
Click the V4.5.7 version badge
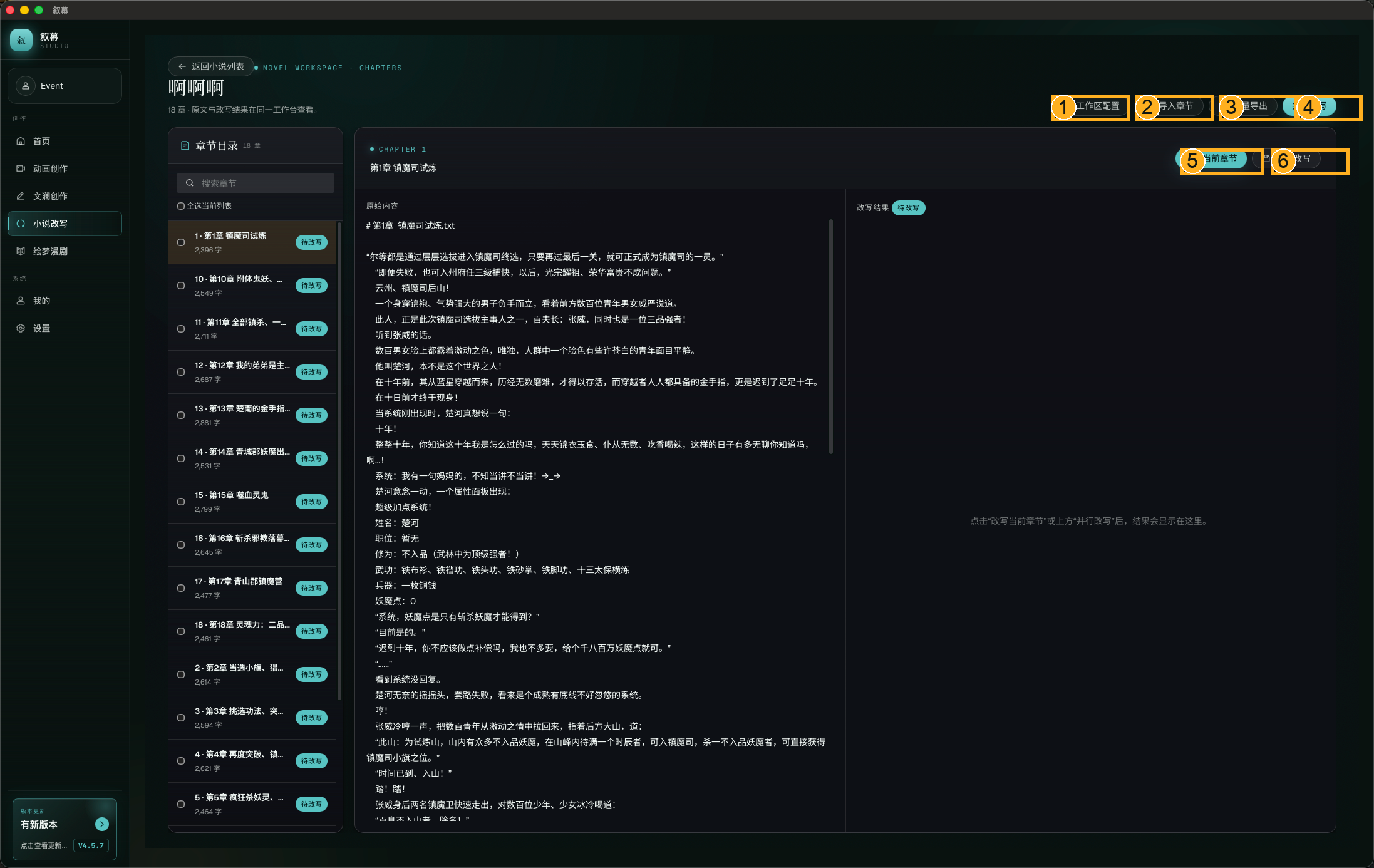91,845
